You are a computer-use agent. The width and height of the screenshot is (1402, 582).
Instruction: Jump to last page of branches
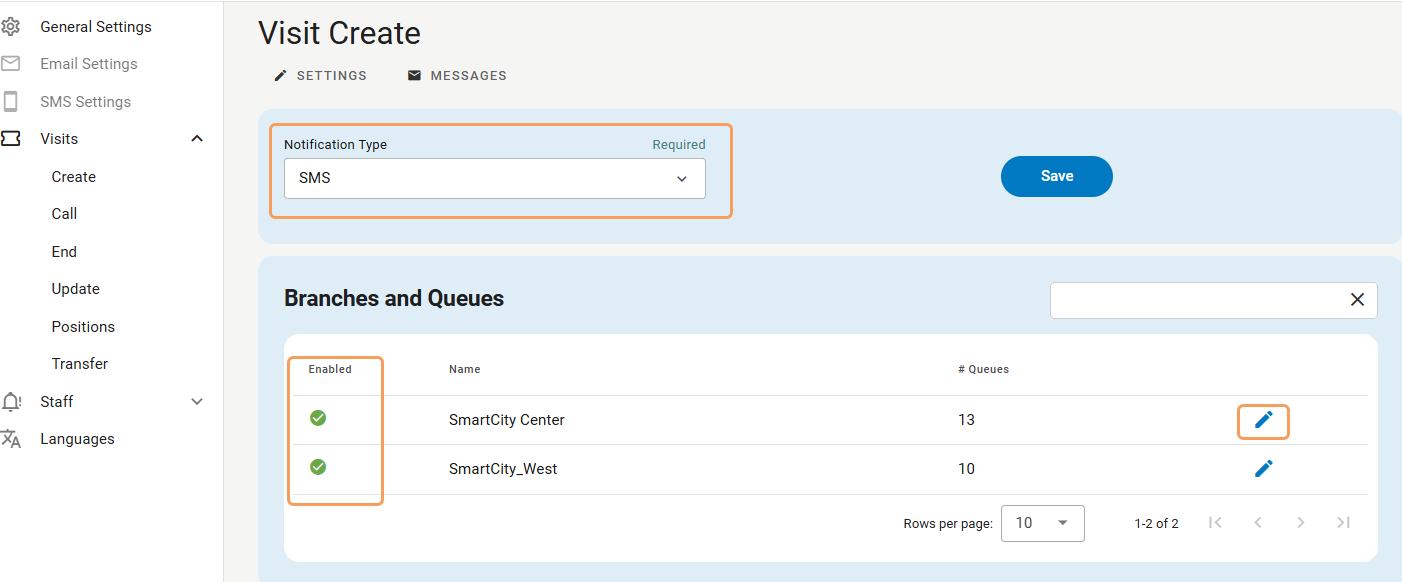pos(1343,522)
